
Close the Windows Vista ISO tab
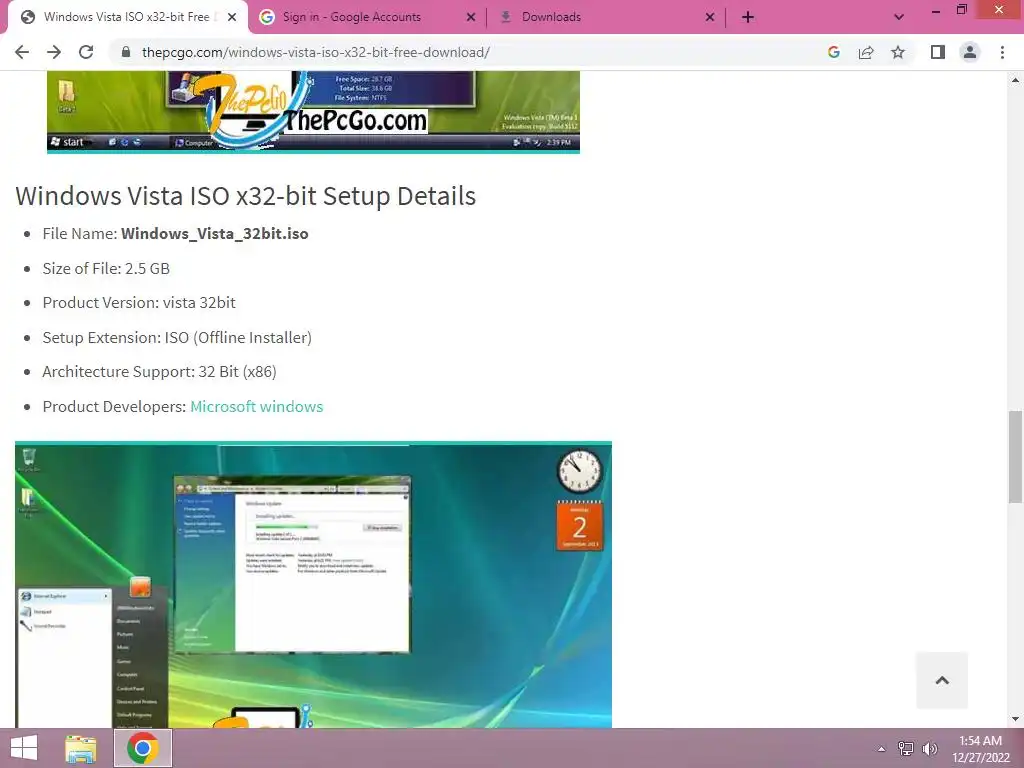[232, 17]
